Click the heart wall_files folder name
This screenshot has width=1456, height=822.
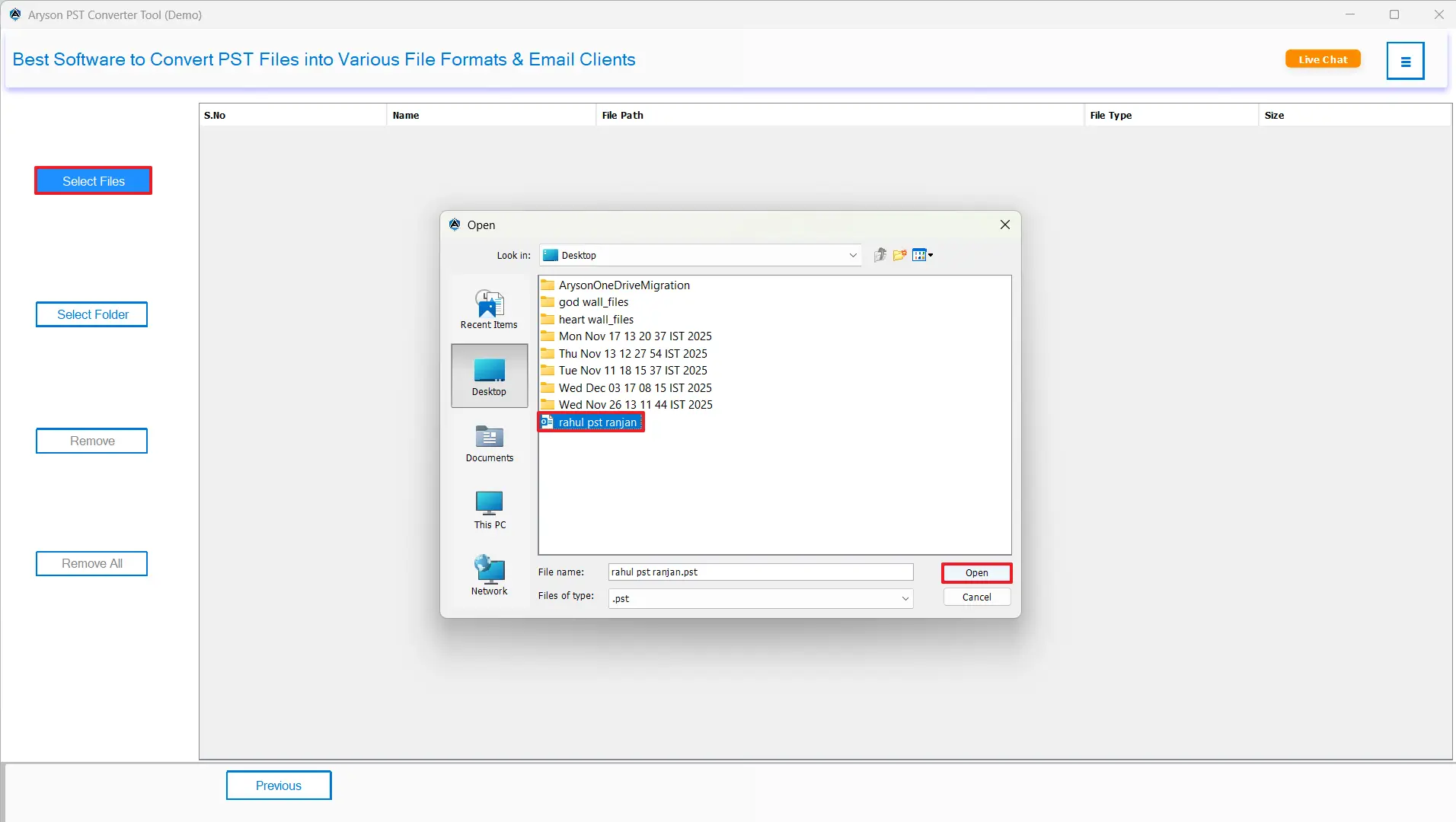click(596, 320)
